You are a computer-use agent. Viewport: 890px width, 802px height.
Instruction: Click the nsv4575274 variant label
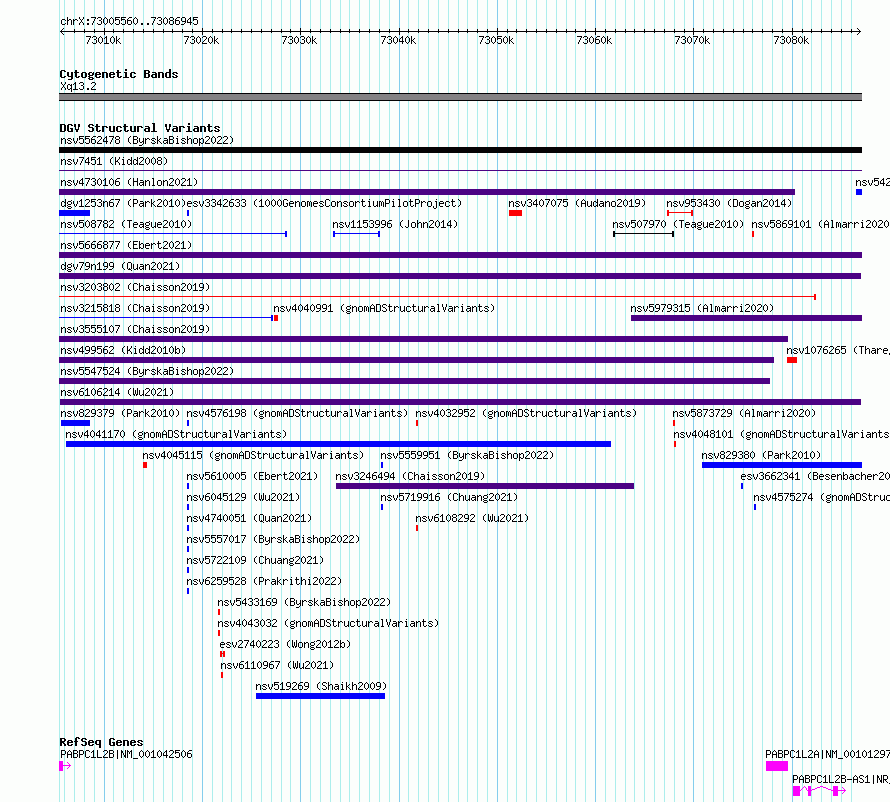pos(821,497)
